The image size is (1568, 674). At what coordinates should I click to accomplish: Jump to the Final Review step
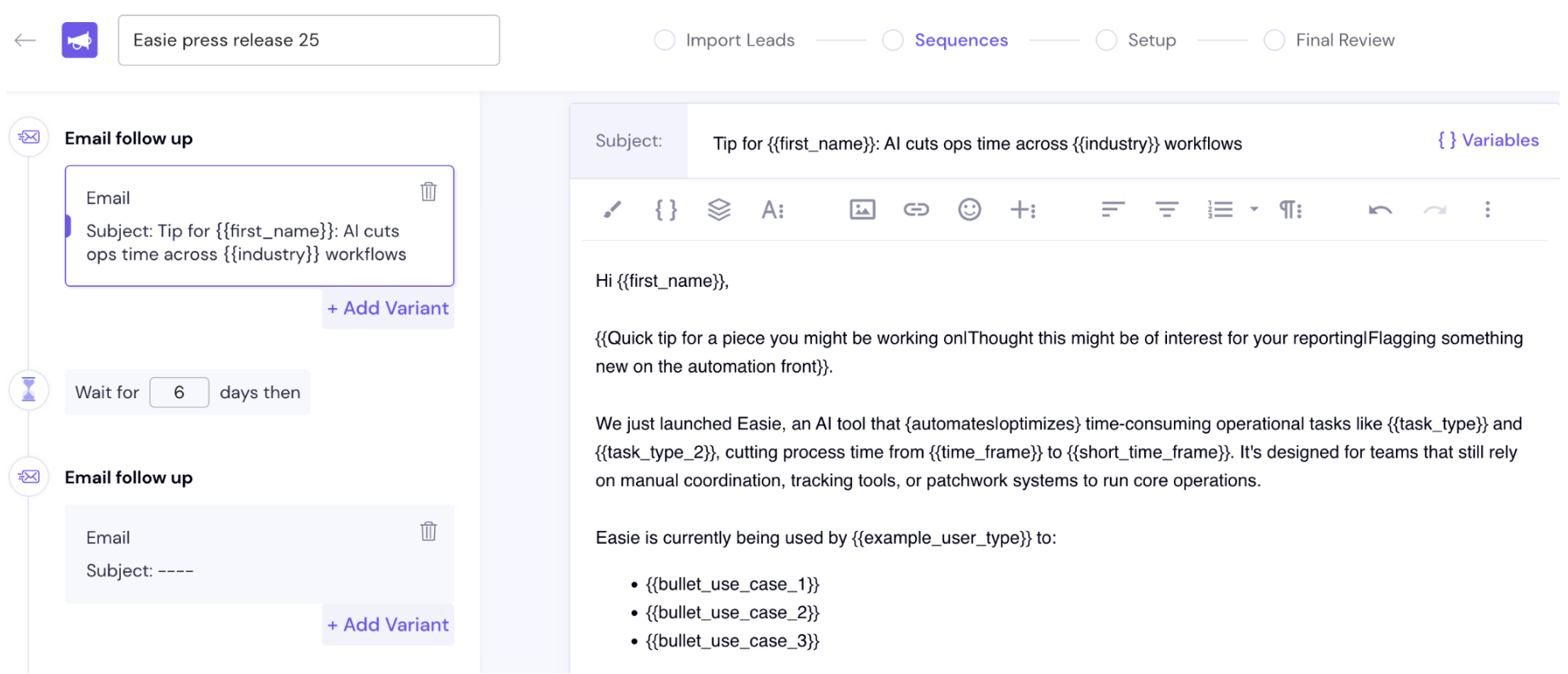point(1345,40)
